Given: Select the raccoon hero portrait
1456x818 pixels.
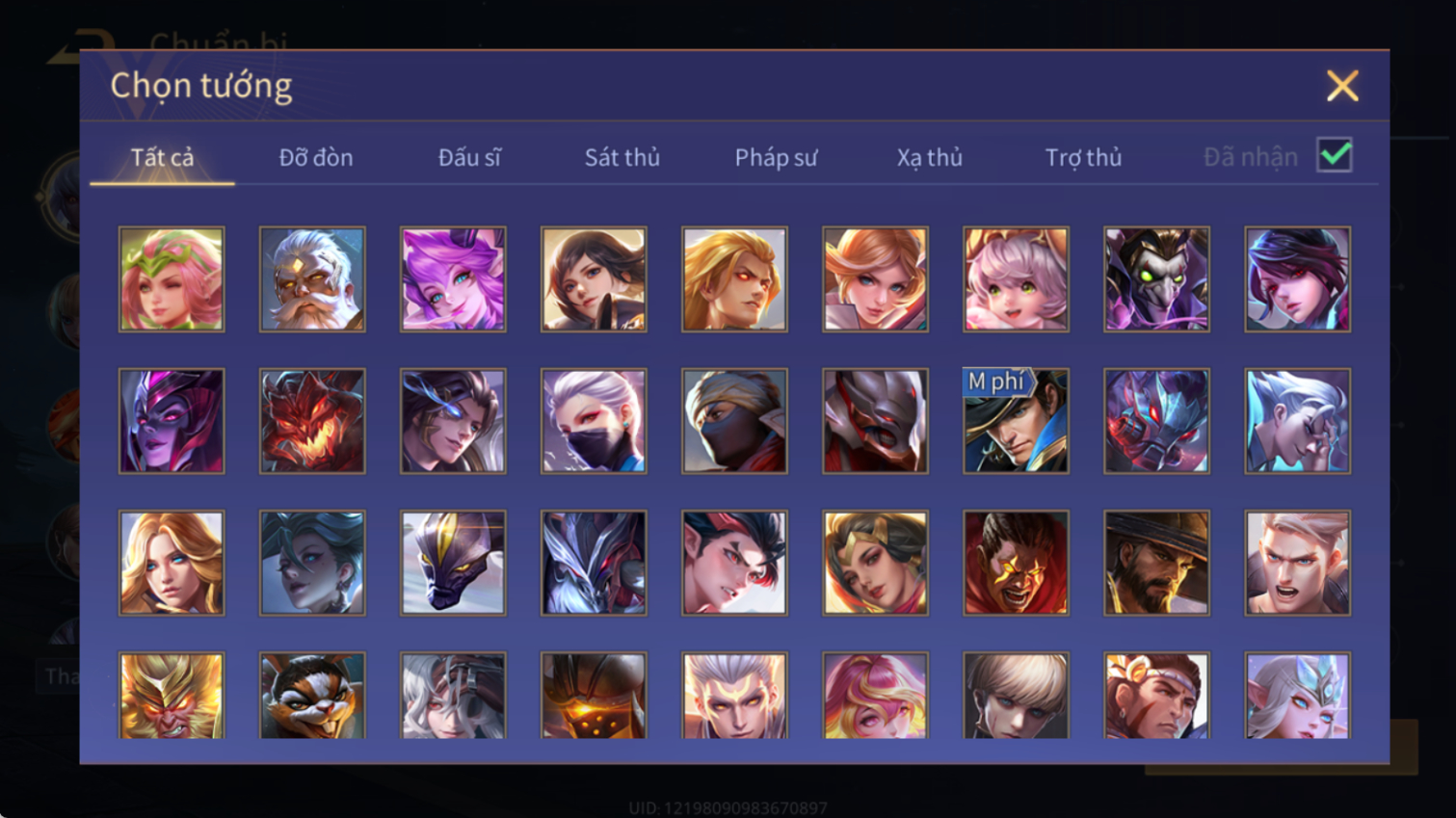Looking at the screenshot, I should [x=312, y=696].
